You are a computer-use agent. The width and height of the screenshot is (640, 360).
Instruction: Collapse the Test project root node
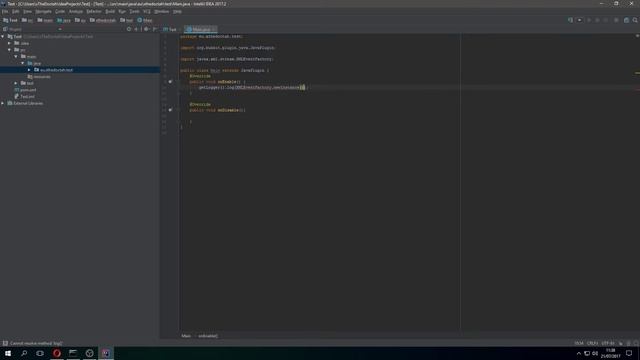click(3, 36)
